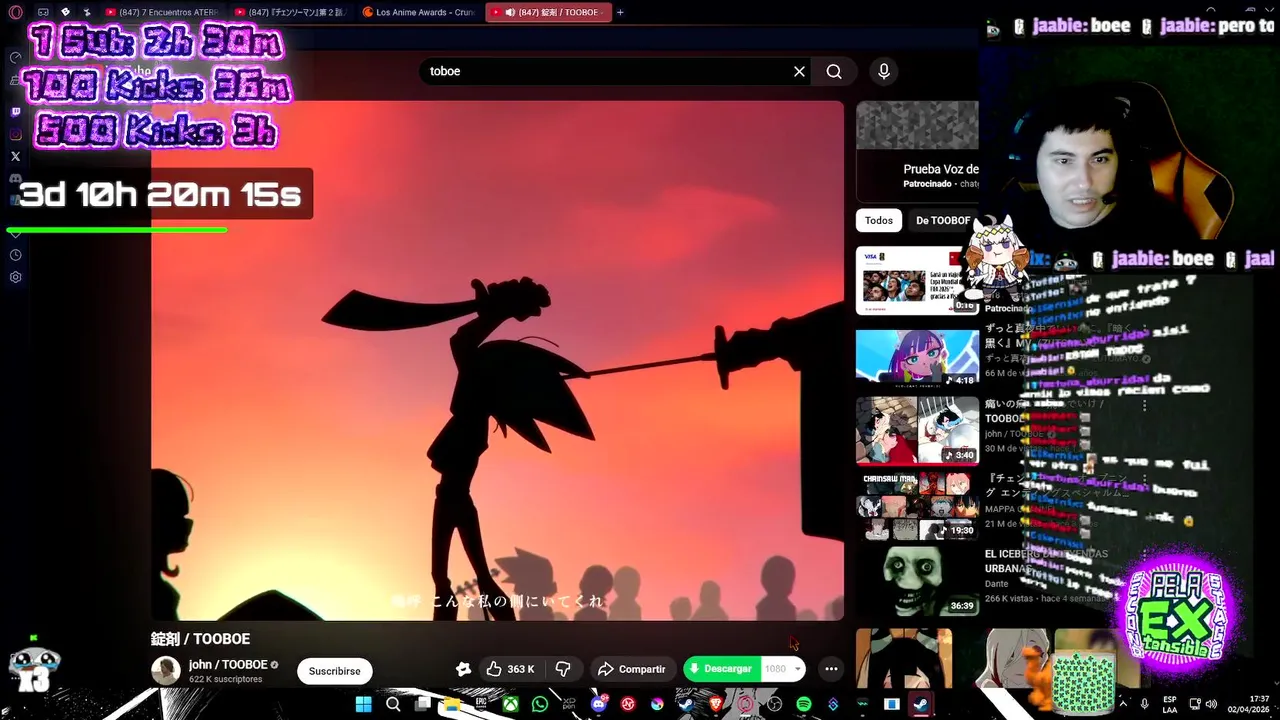1280x720 pixels.
Task: Dislike the video with the thumbs-down
Action: pyautogui.click(x=563, y=669)
